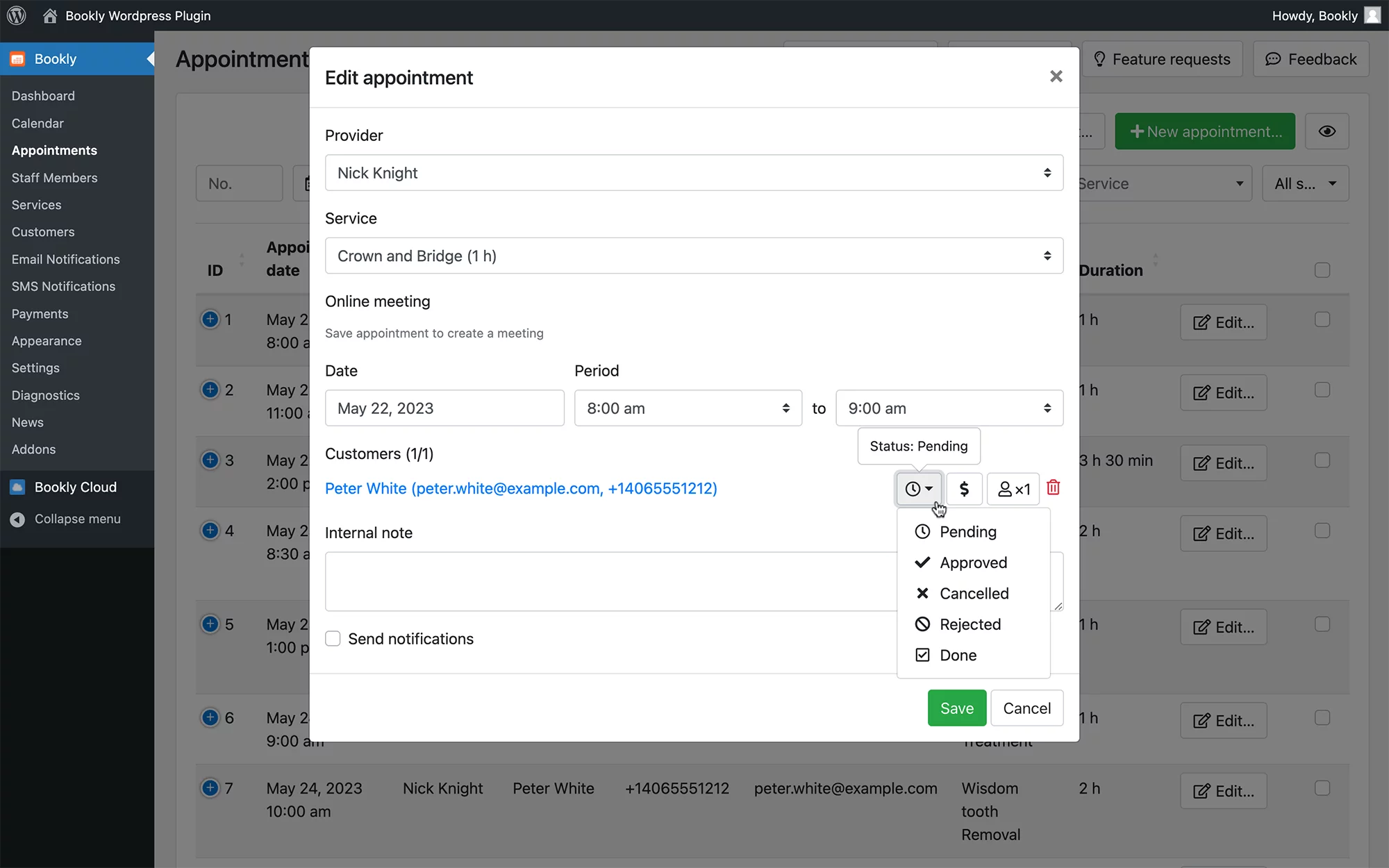The image size is (1389, 868).
Task: Open Calendar in the sidebar menu
Action: coord(38,123)
